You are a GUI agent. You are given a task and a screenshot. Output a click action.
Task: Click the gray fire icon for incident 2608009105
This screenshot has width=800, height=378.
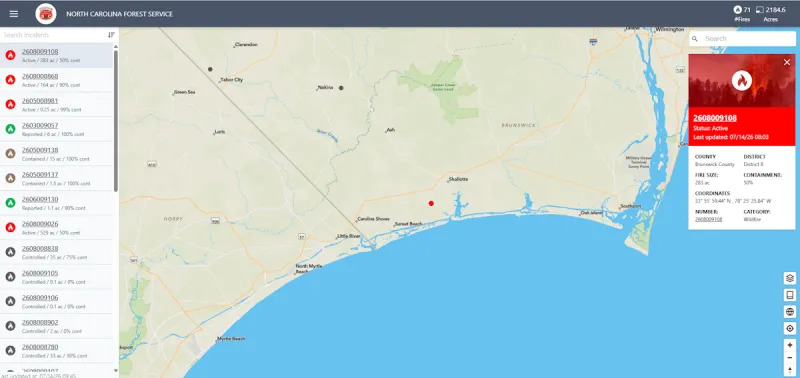click(x=10, y=276)
